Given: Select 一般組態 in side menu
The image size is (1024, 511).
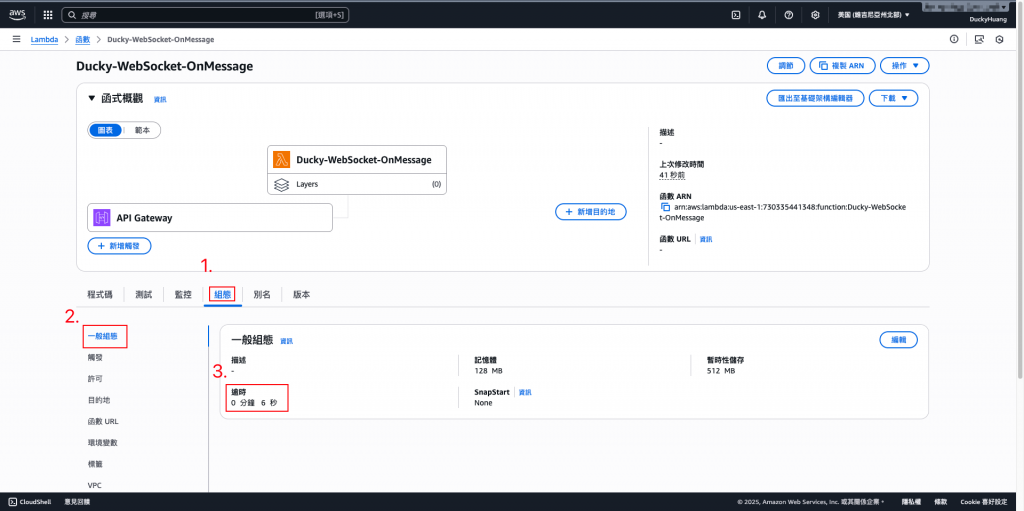Looking at the screenshot, I should pos(102,337).
